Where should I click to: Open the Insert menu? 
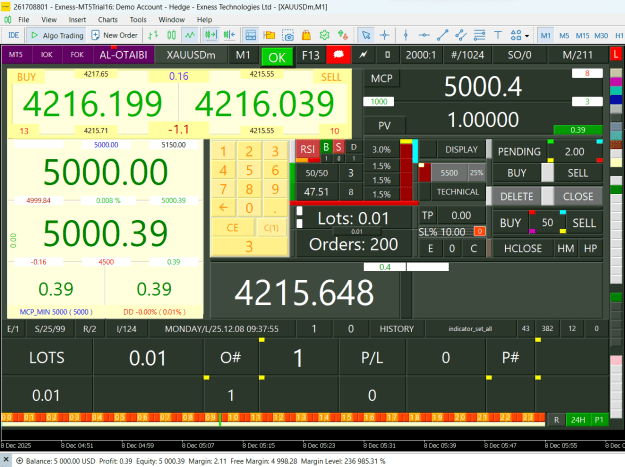click(77, 20)
